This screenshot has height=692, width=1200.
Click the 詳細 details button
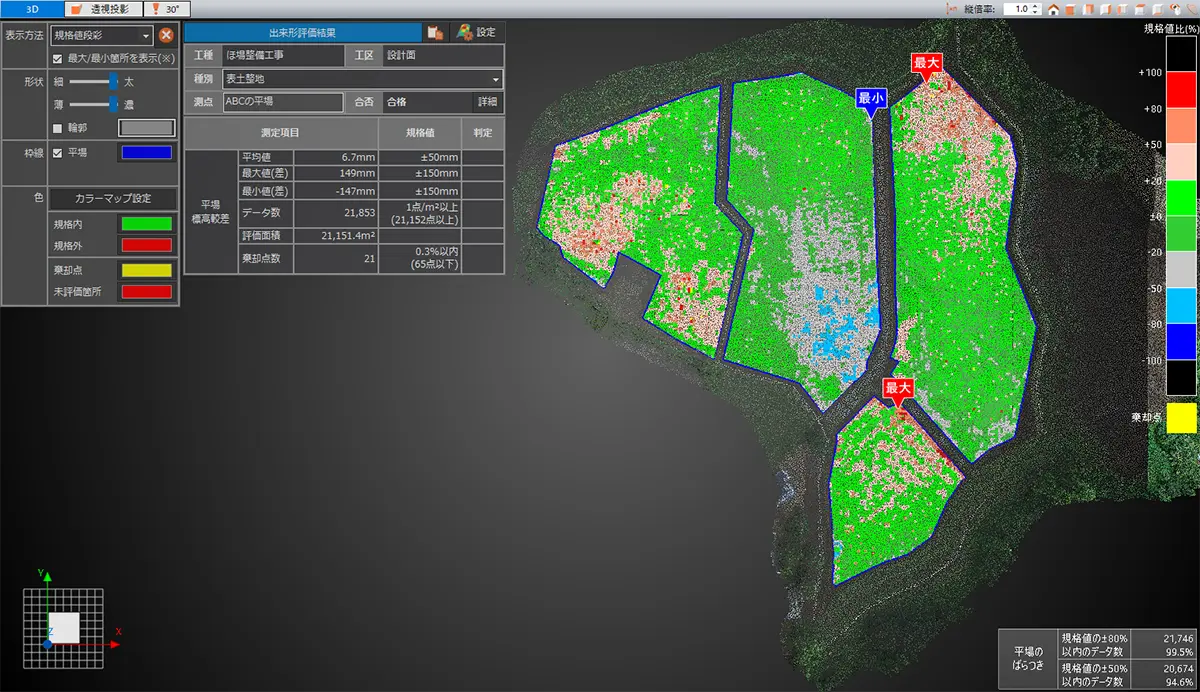click(486, 101)
